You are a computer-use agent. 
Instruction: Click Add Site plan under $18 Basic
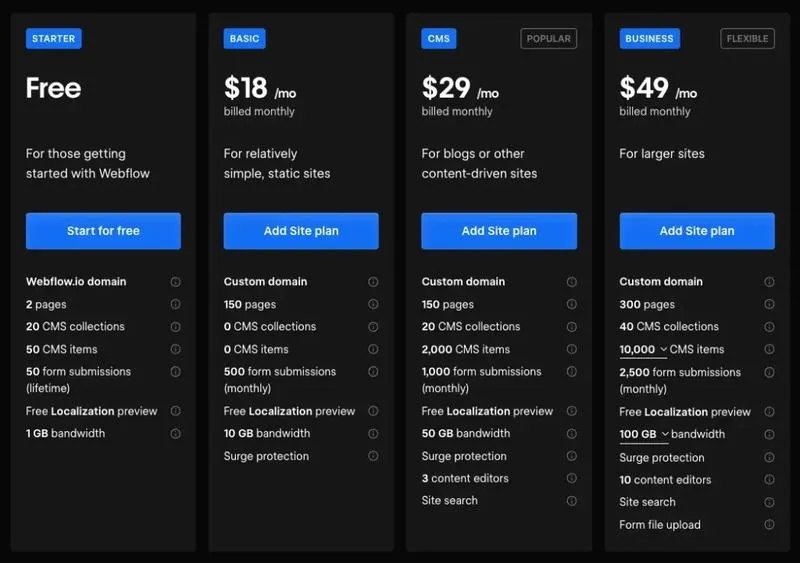point(301,231)
